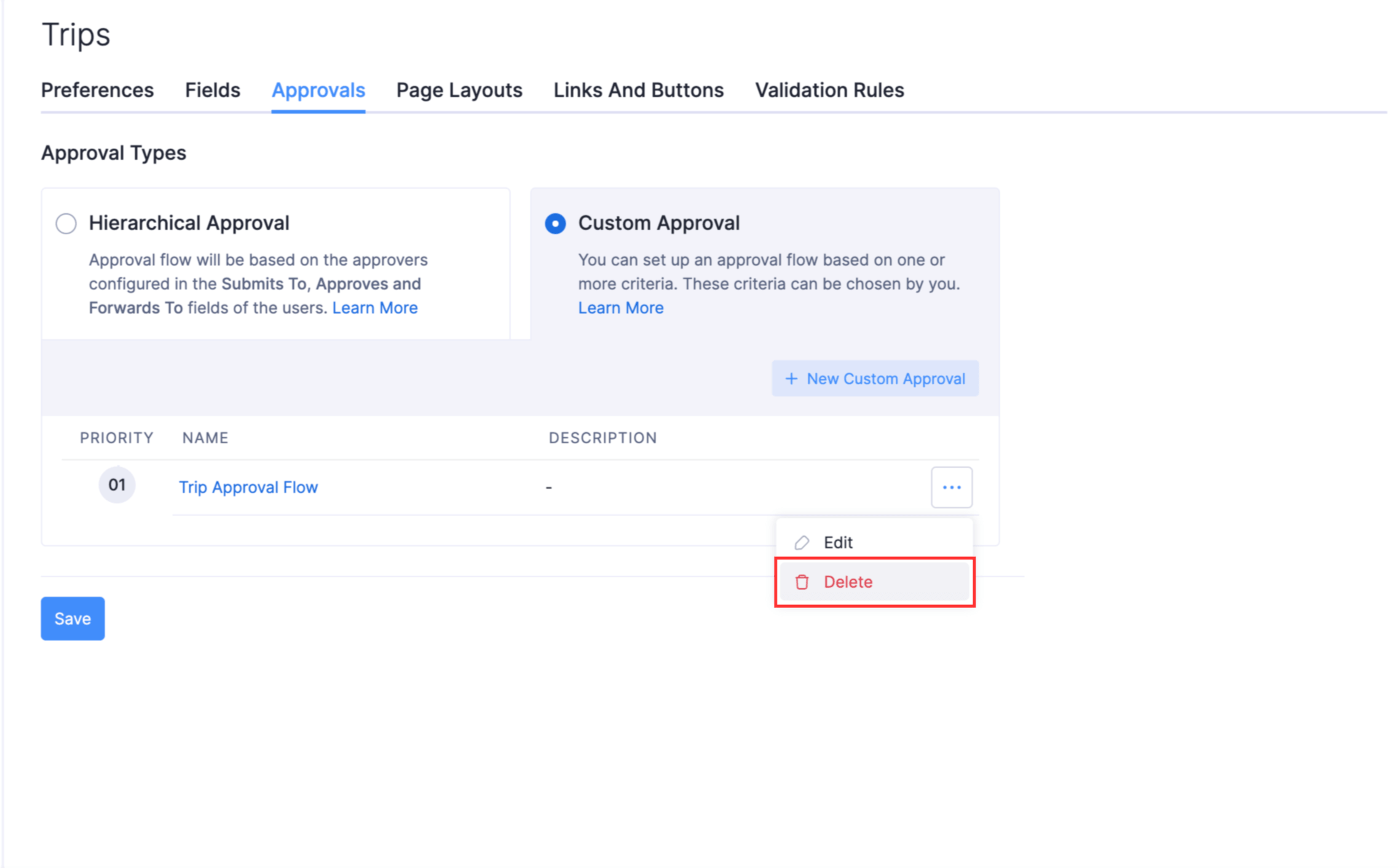Image resolution: width=1398 pixels, height=868 pixels.
Task: Click the pencil icon beside Edit
Action: point(802,542)
